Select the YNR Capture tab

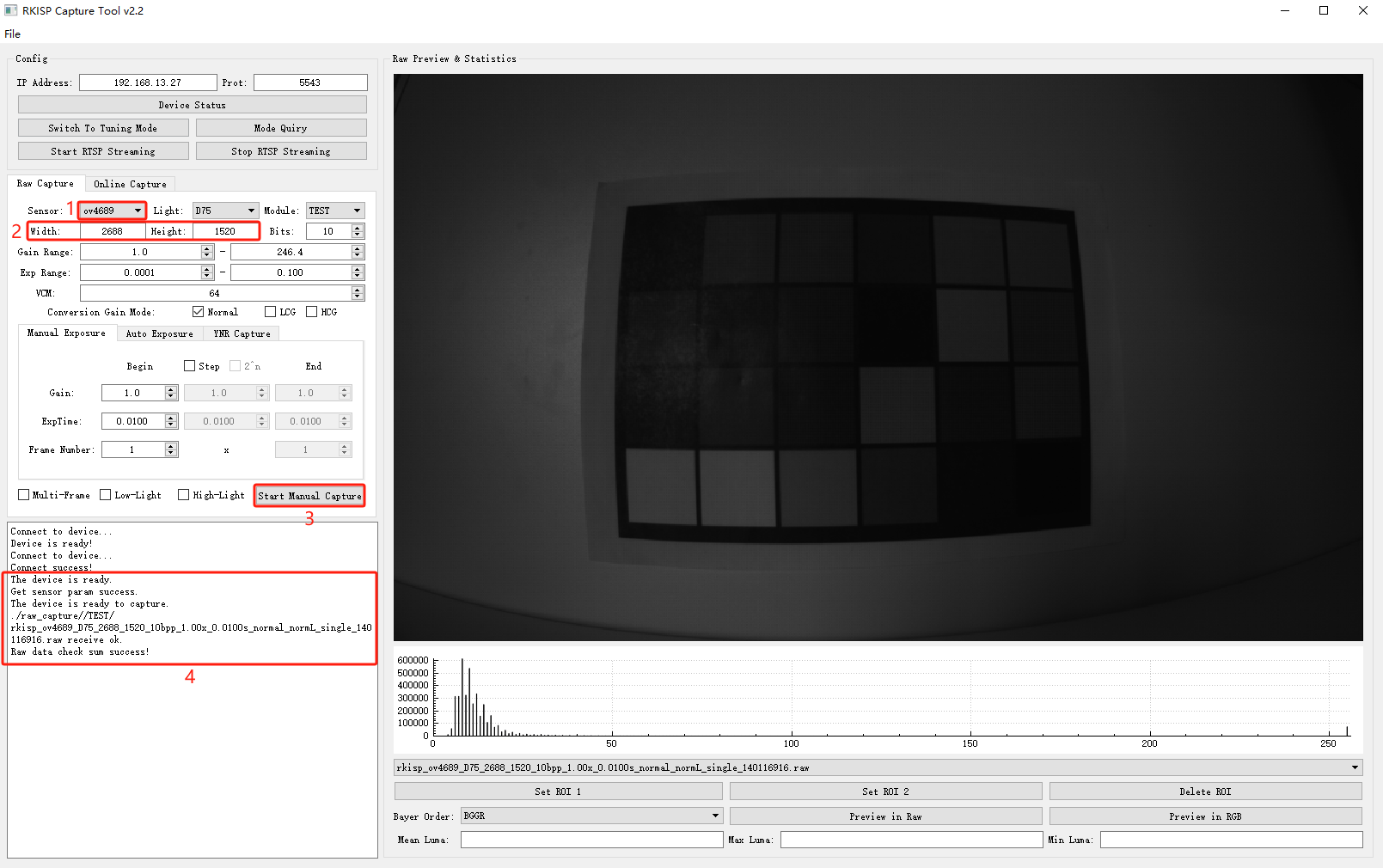[242, 333]
